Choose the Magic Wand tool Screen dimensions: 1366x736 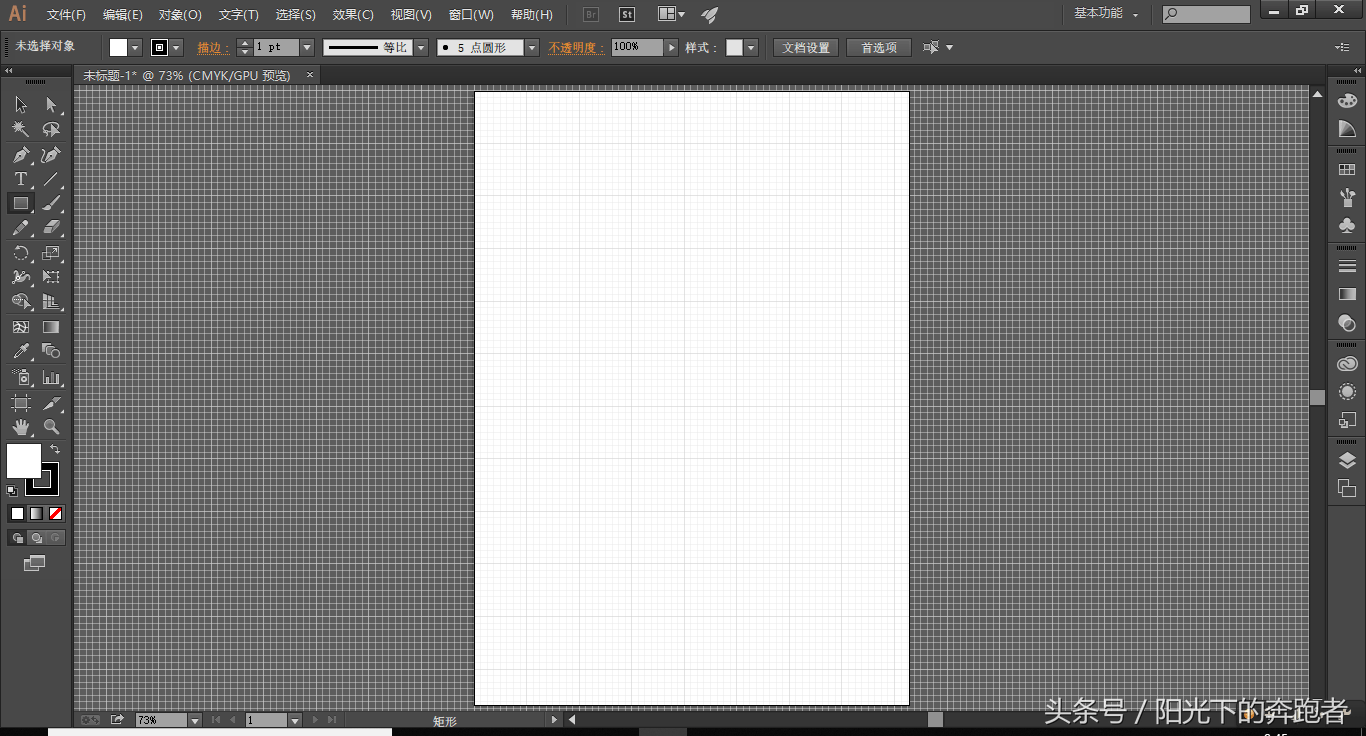point(20,130)
